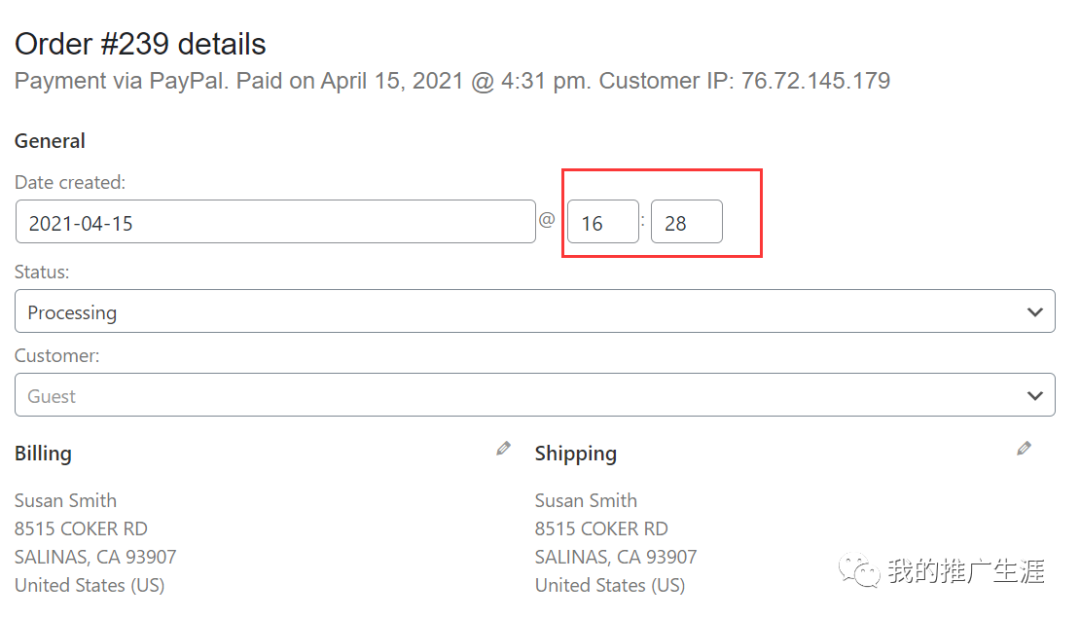Click the hour field showing 16
Viewport: 1080px width, 619px height.
(x=602, y=222)
